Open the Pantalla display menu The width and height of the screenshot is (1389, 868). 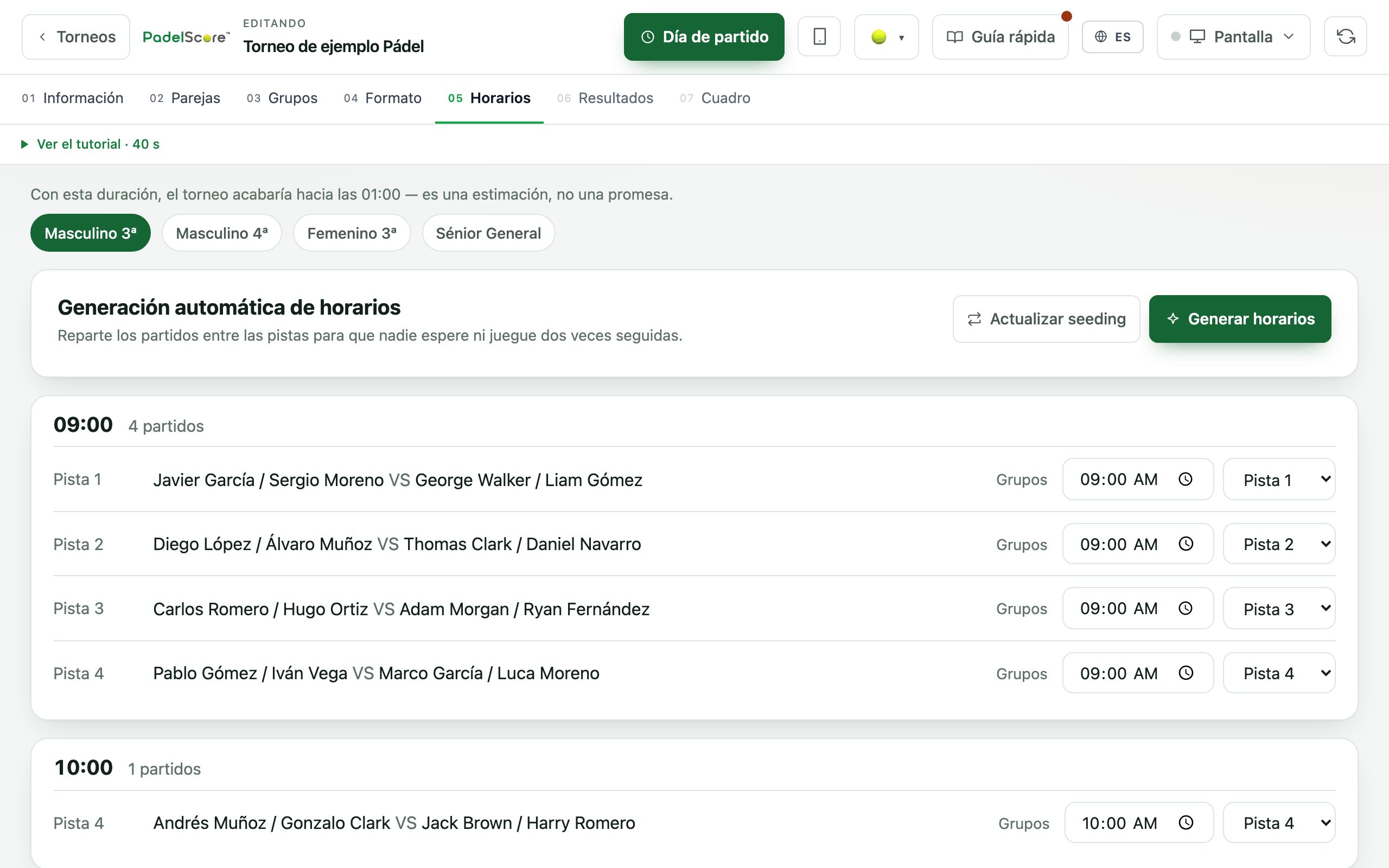tap(1233, 37)
